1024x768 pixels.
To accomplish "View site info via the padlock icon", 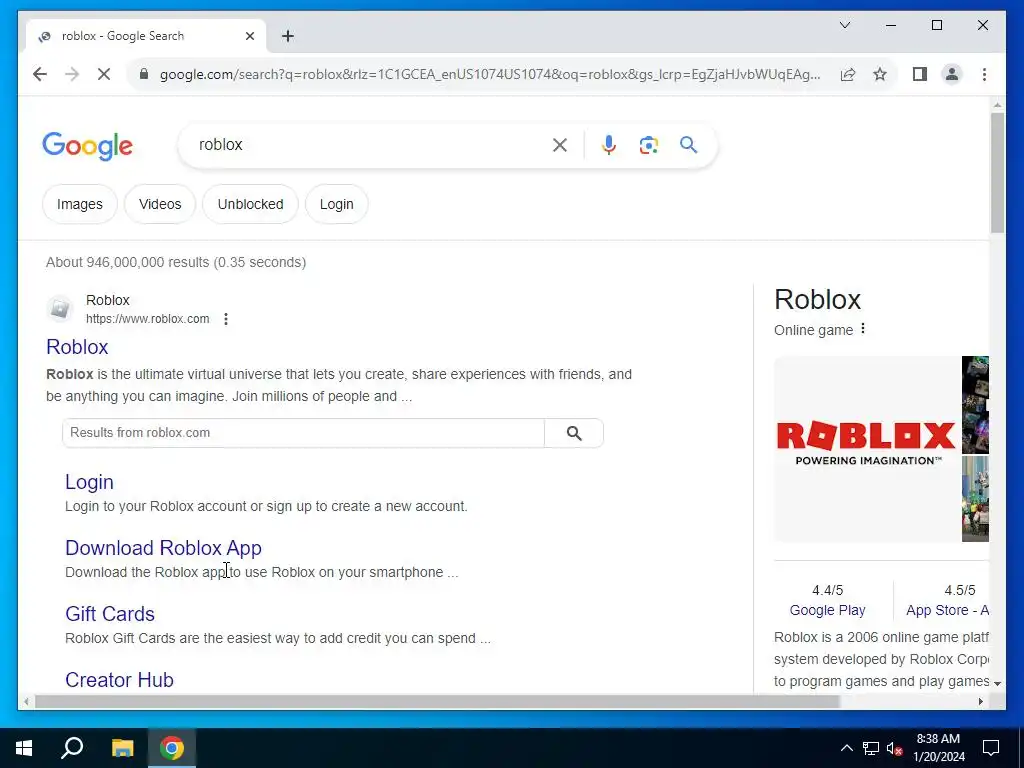I will 144,74.
